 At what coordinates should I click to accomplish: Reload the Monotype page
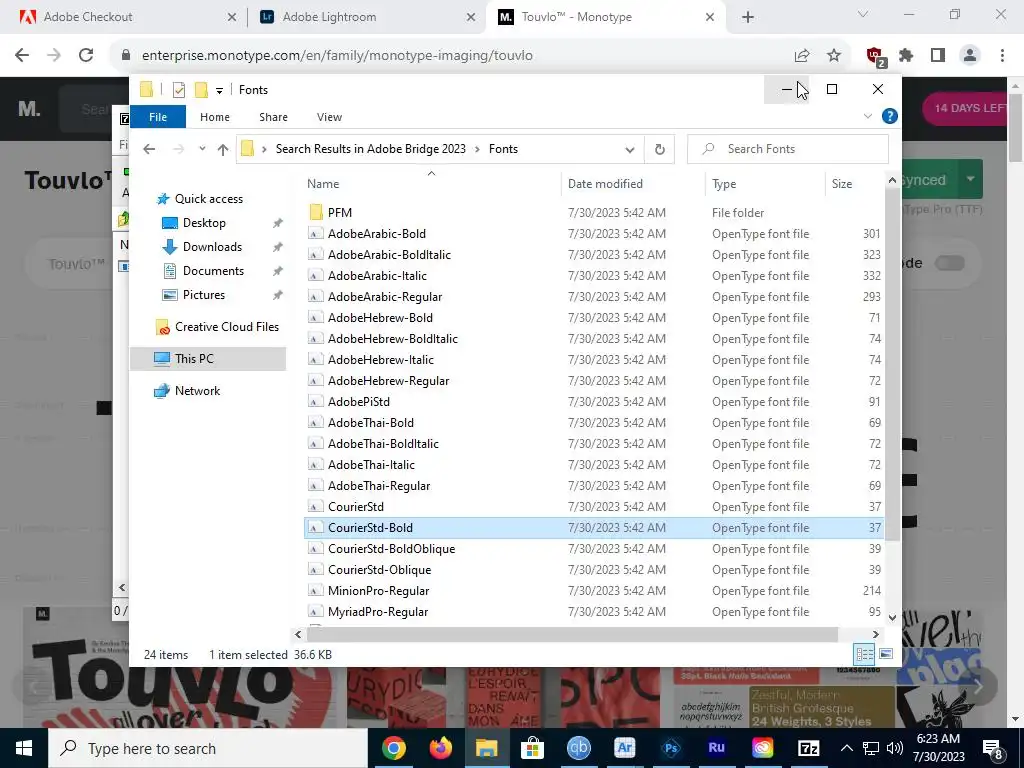[86, 56]
